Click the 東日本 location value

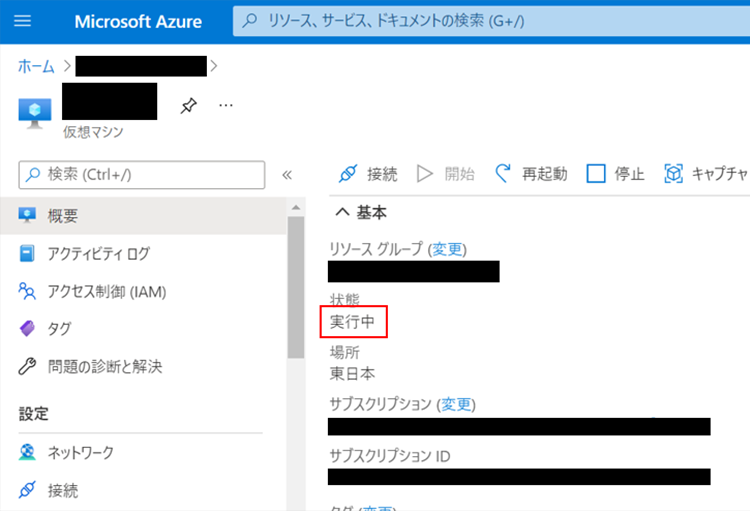(353, 373)
